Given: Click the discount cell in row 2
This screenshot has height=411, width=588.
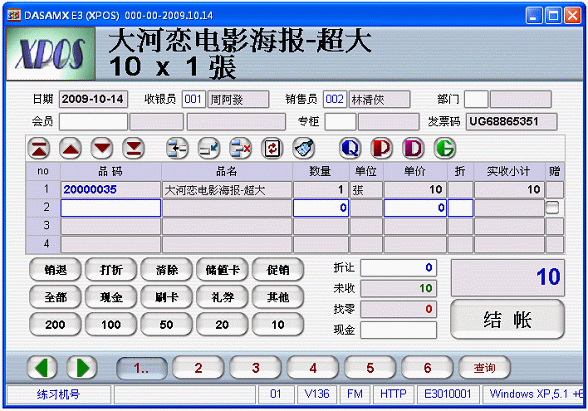Looking at the screenshot, I should [x=460, y=208].
